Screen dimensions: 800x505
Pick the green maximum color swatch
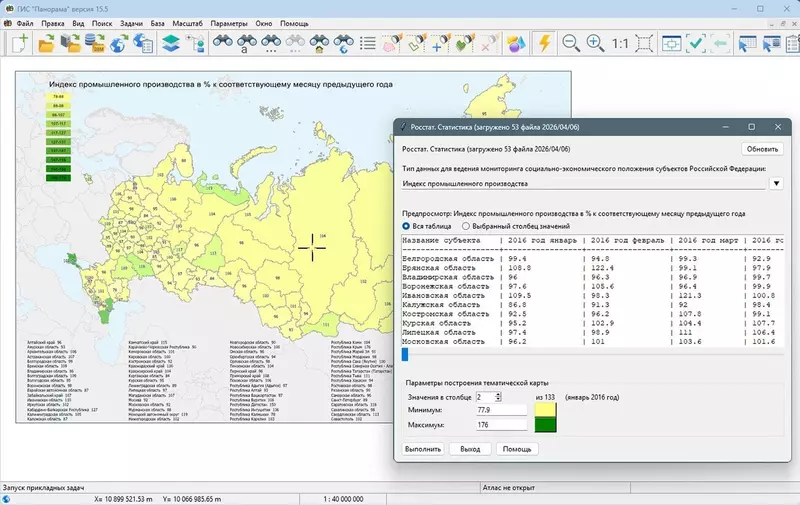pos(545,425)
